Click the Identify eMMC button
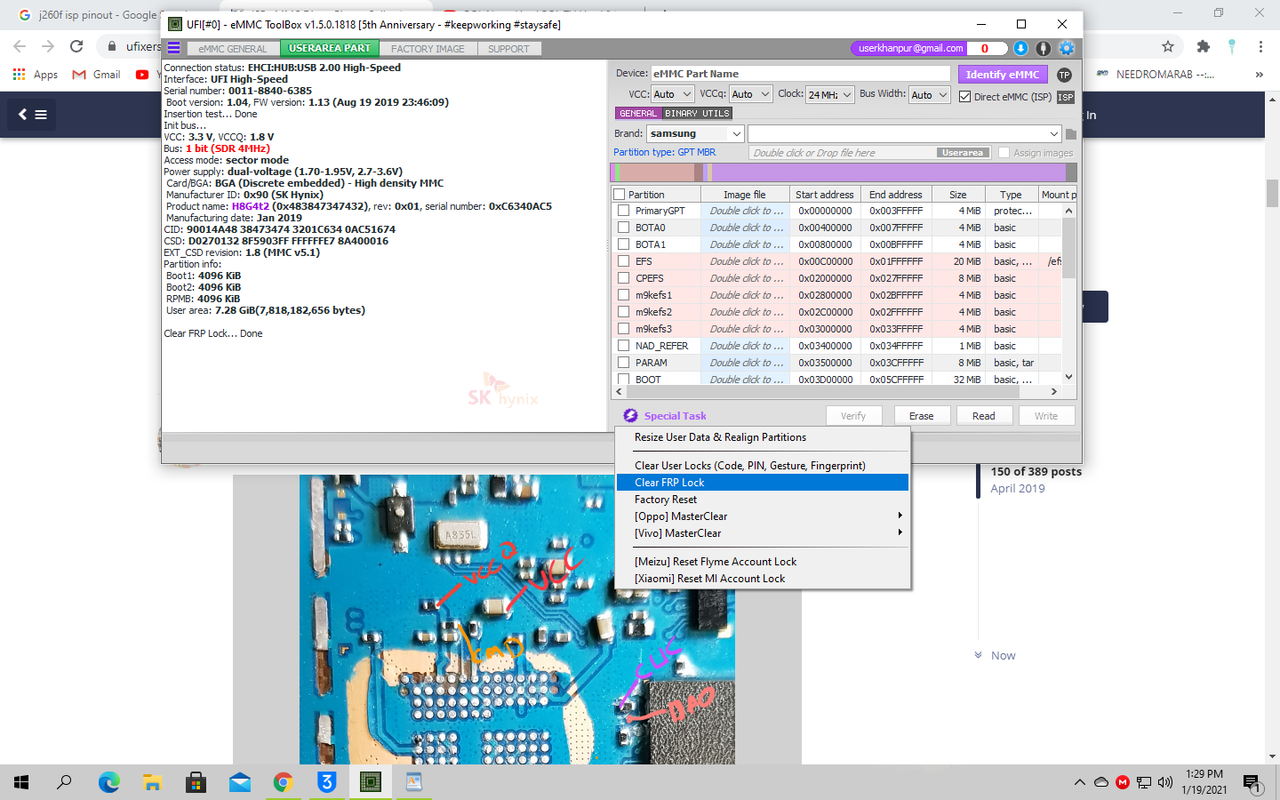 (x=1003, y=75)
